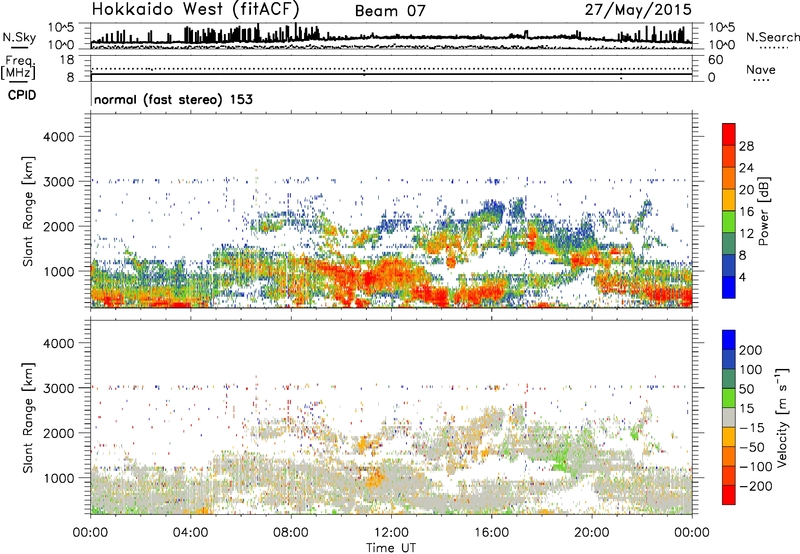Screen dimensions: 800x554
Task: Click the leftmost '00:00' time tick
Action: pyautogui.click(x=90, y=533)
